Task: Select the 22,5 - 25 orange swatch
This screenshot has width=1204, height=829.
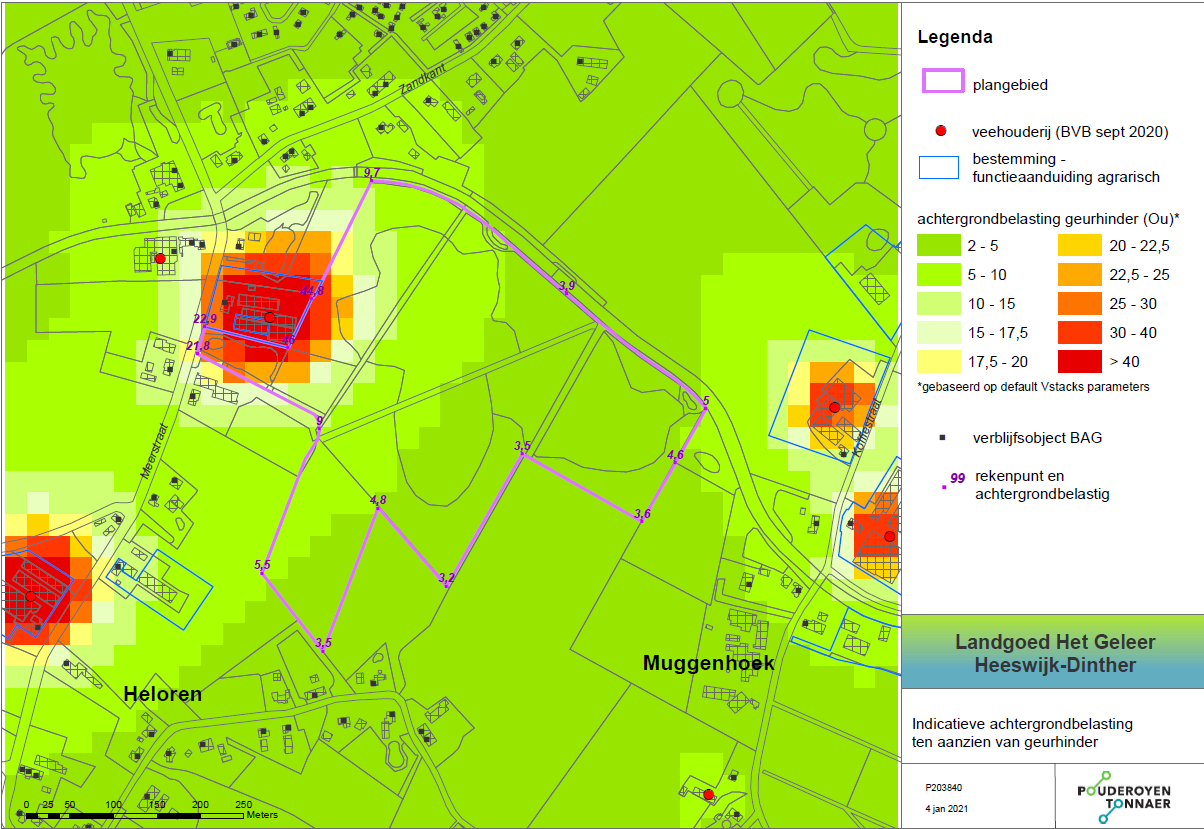Action: point(1080,276)
